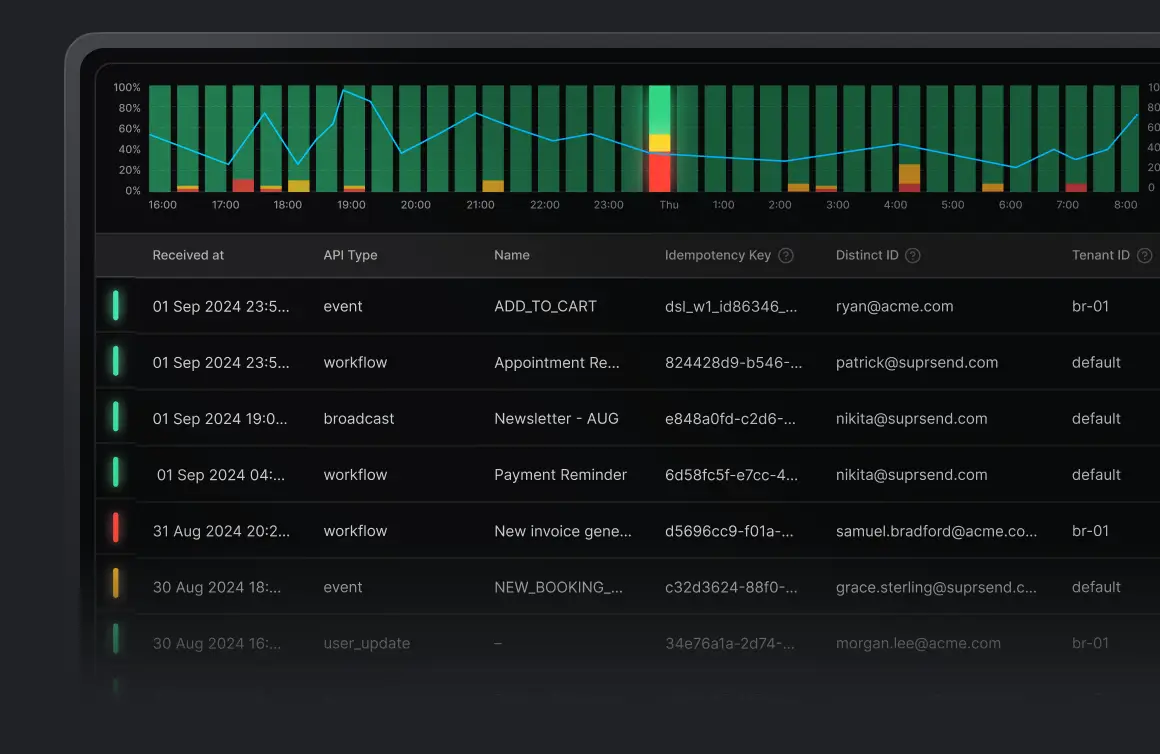The image size is (1160, 754).
Task: Click idempotency key e848a0fd-c2d6-...
Action: coord(730,419)
